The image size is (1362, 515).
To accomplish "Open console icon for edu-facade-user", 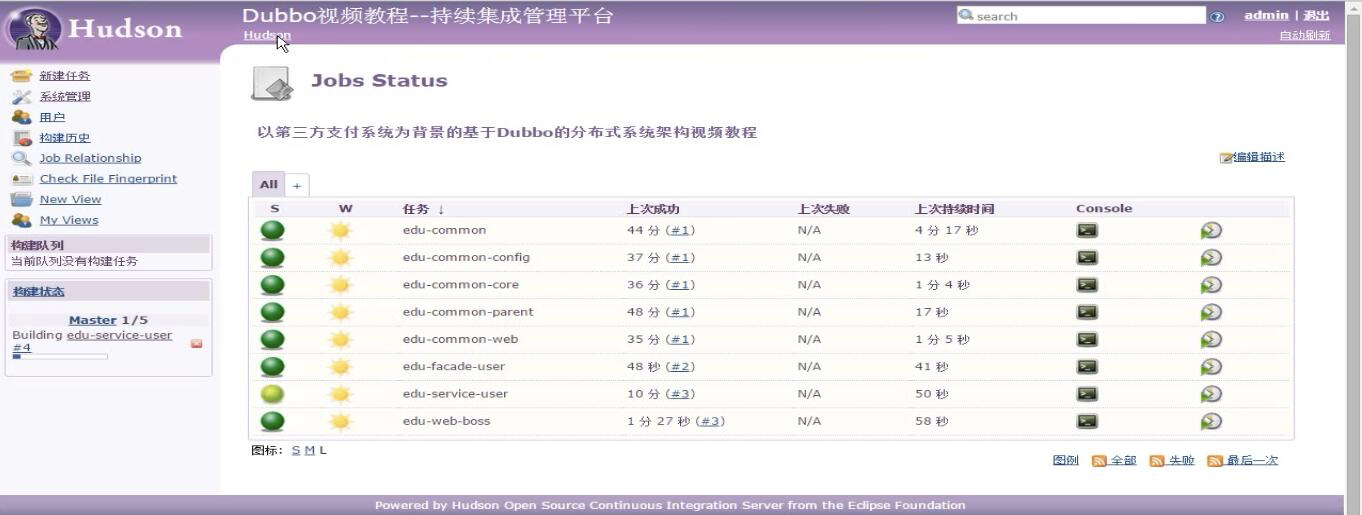I will pyautogui.click(x=1087, y=366).
